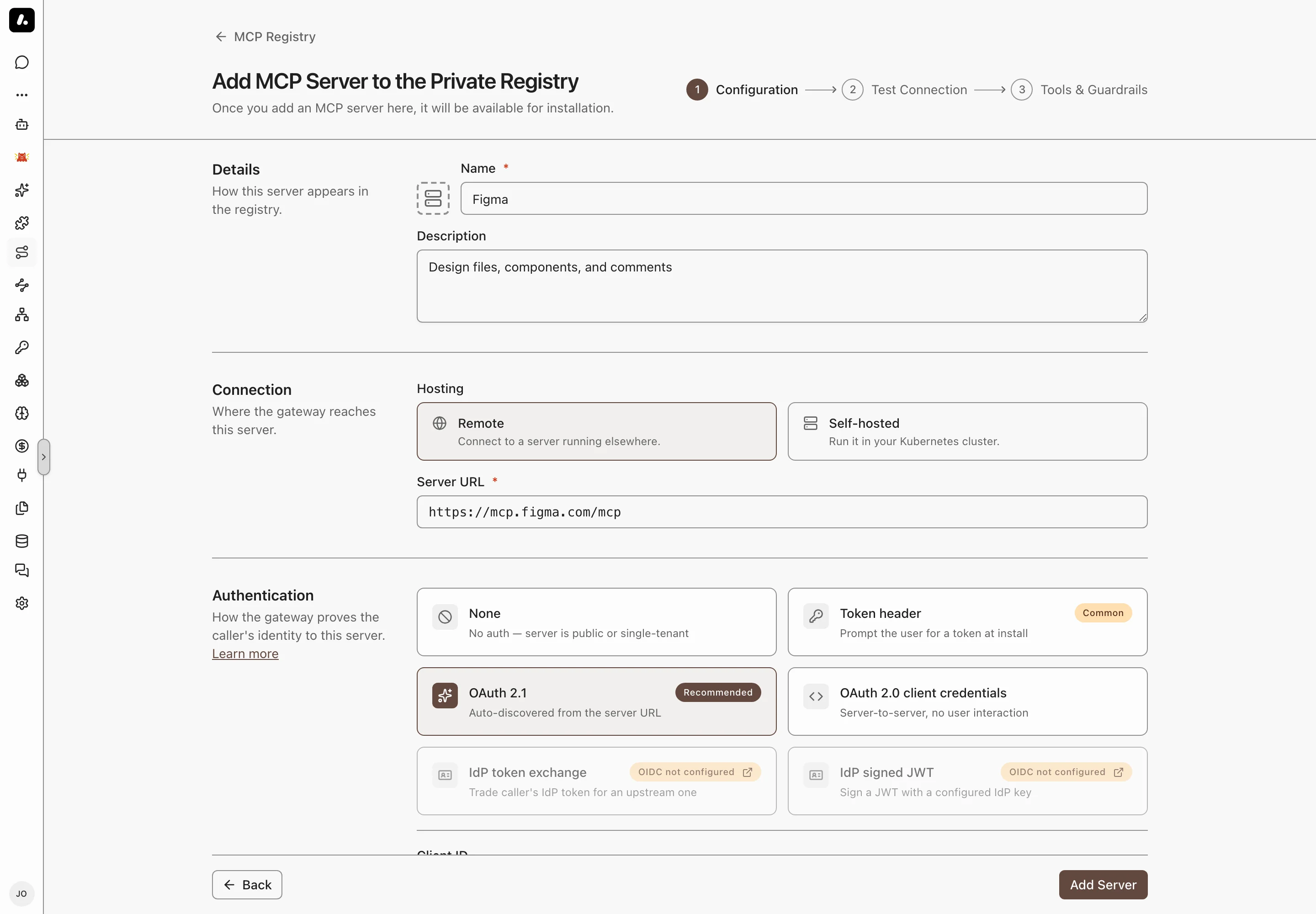
Task: Select Remote hosting option
Action: point(596,432)
